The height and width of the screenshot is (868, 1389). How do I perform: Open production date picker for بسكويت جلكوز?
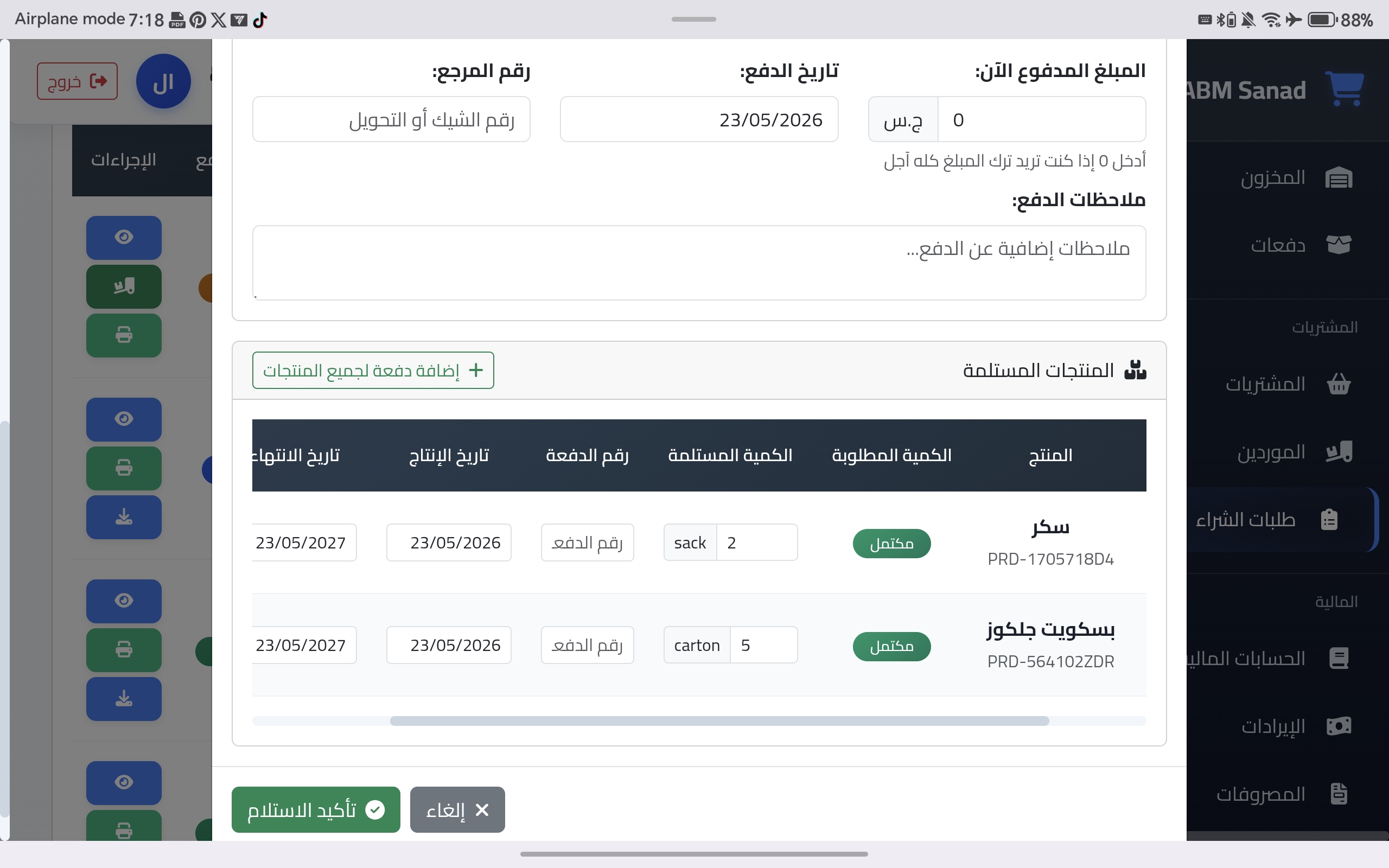click(x=449, y=645)
